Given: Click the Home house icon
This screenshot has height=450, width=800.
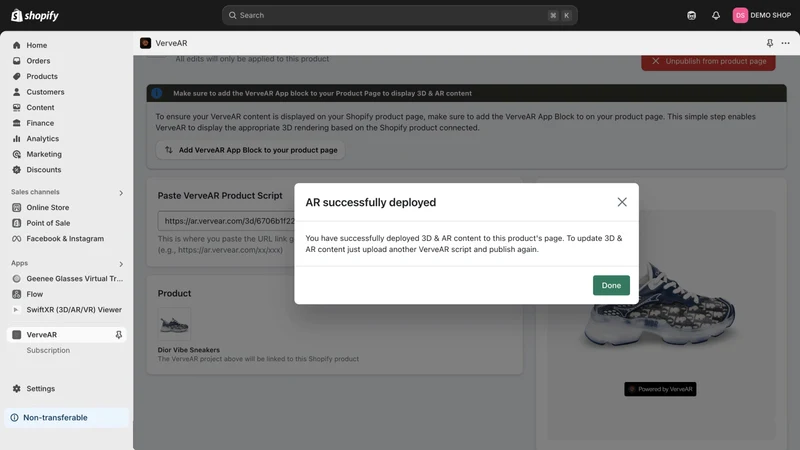Looking at the screenshot, I should [17, 45].
